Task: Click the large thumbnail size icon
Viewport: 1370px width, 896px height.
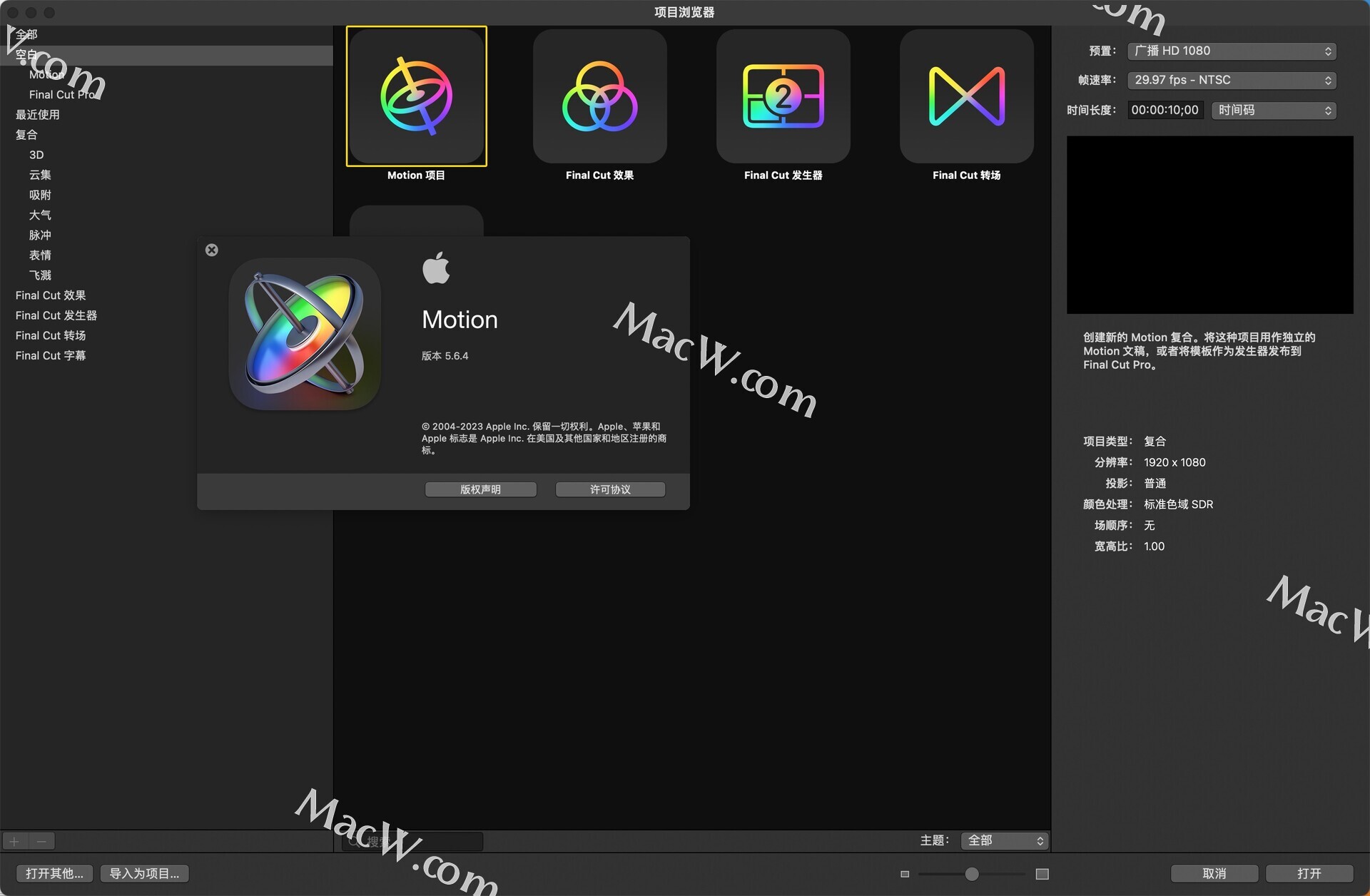Action: click(1042, 874)
